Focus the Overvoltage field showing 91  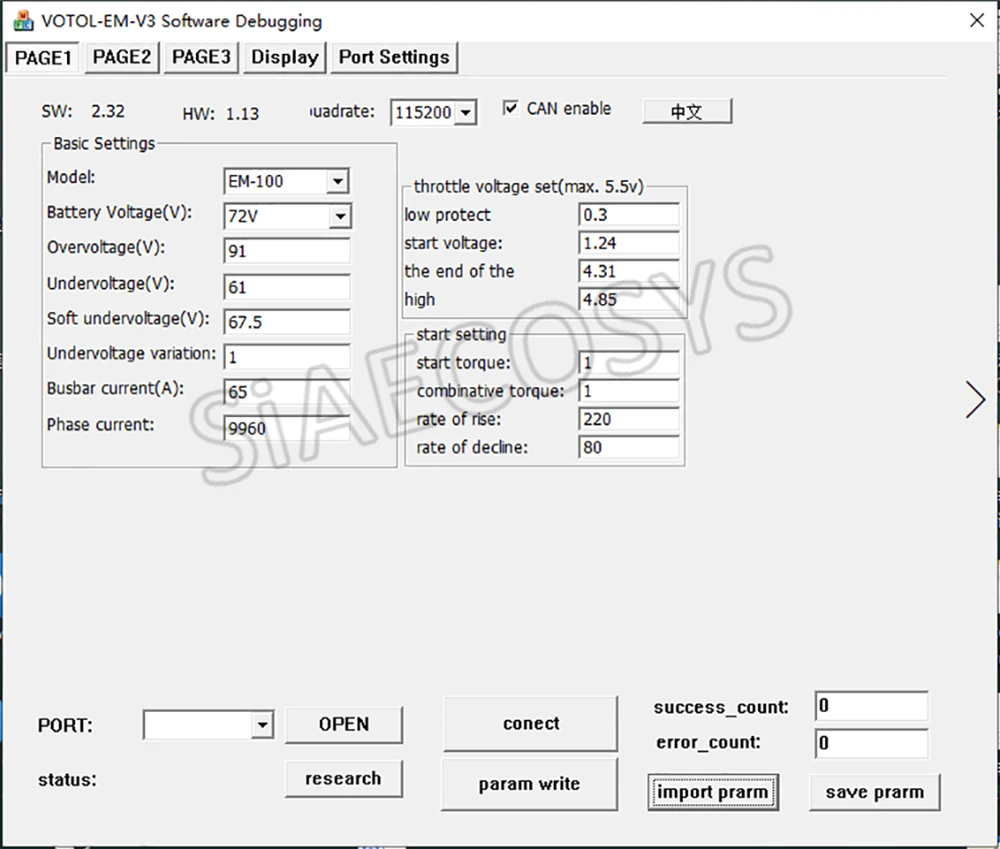click(x=287, y=251)
